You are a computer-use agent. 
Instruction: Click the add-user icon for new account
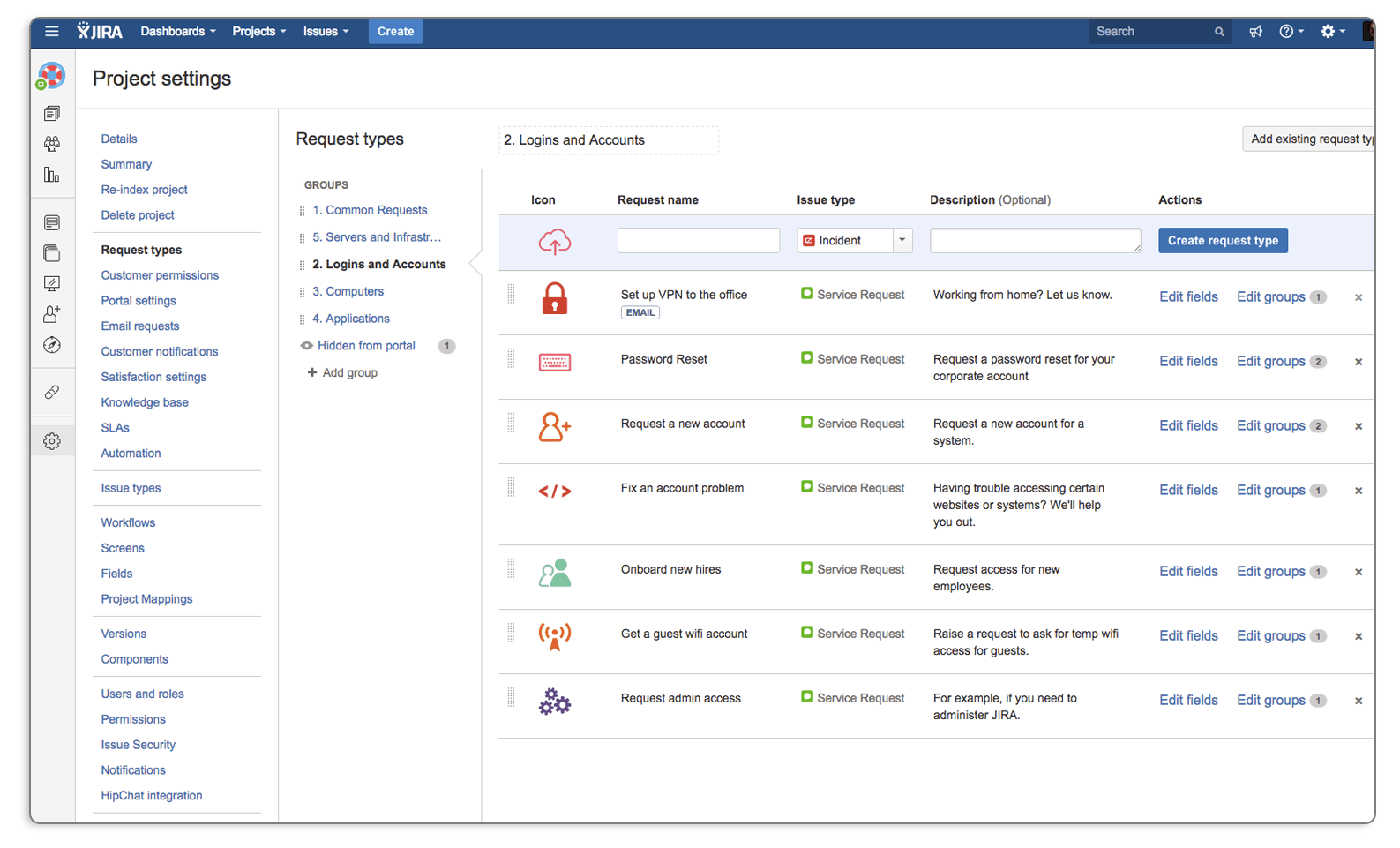pos(555,427)
